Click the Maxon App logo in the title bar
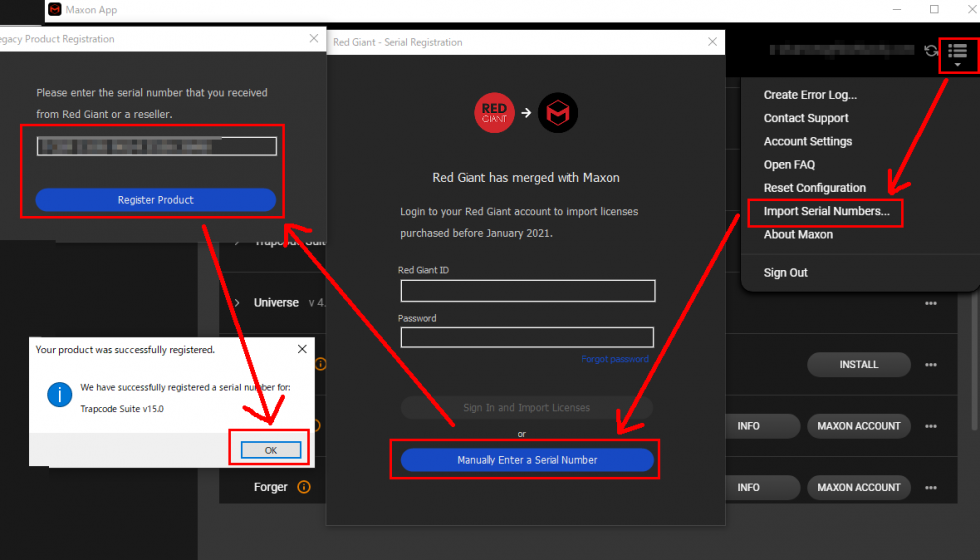Viewport: 980px width, 560px height. (55, 9)
